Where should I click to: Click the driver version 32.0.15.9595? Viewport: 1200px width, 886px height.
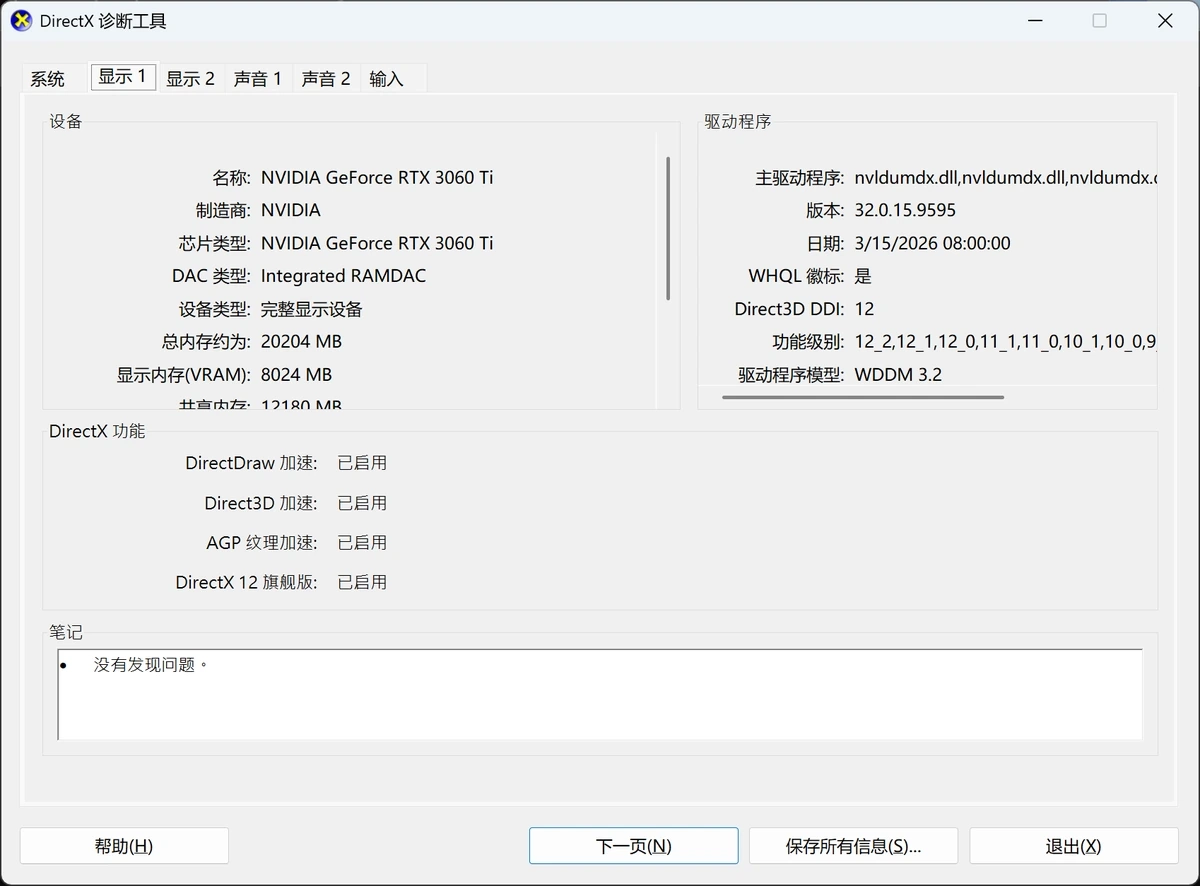coord(905,210)
